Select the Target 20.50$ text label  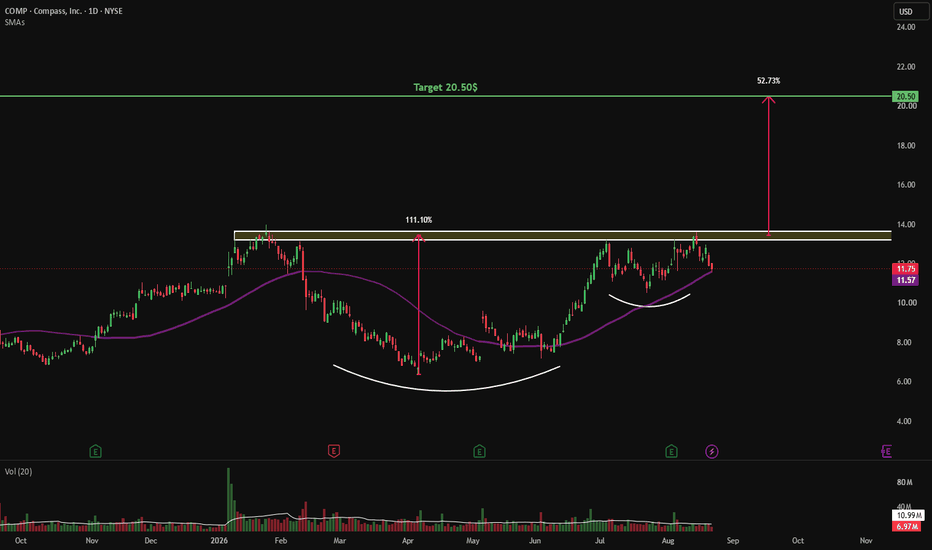coord(445,87)
